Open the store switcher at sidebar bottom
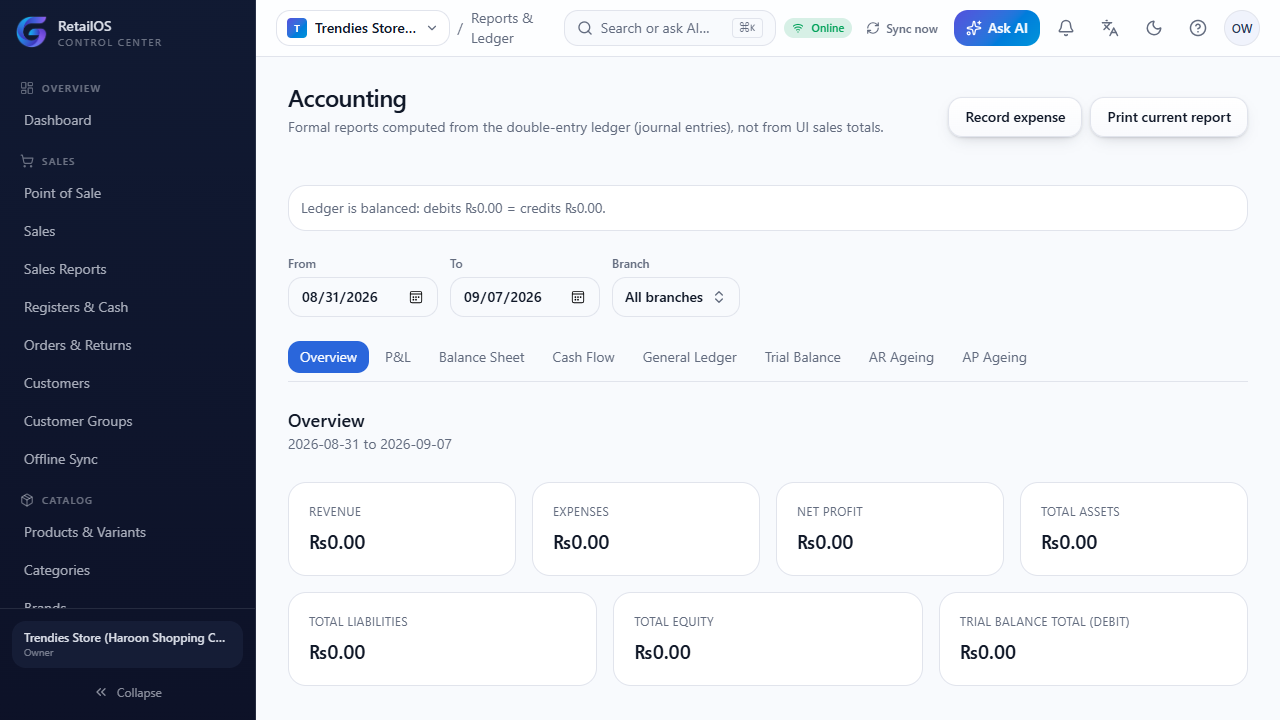Viewport: 1280px width, 720px height. (x=127, y=644)
